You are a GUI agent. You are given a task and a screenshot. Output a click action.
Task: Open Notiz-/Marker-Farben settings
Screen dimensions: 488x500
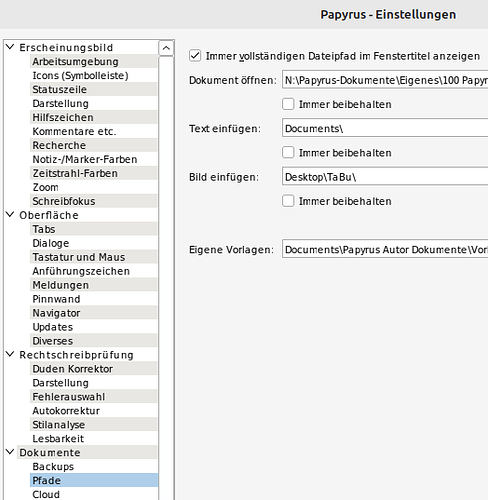(x=94, y=159)
